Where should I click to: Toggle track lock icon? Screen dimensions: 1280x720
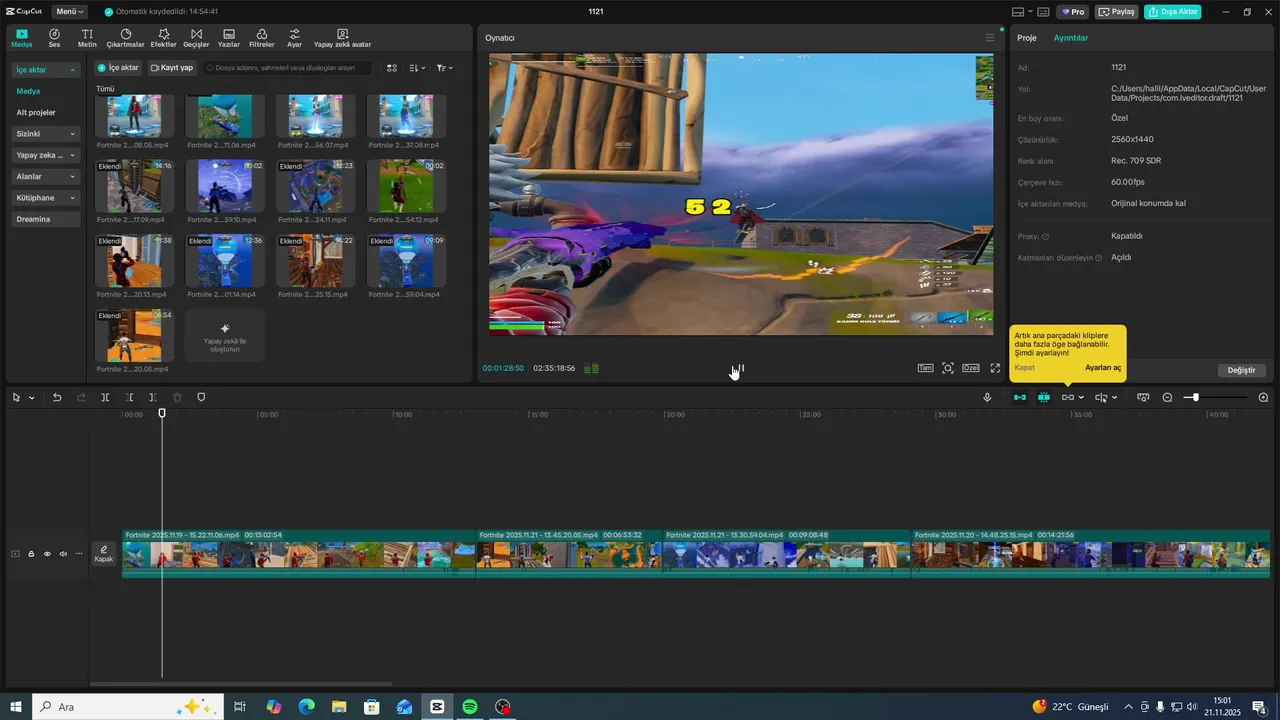click(x=31, y=553)
